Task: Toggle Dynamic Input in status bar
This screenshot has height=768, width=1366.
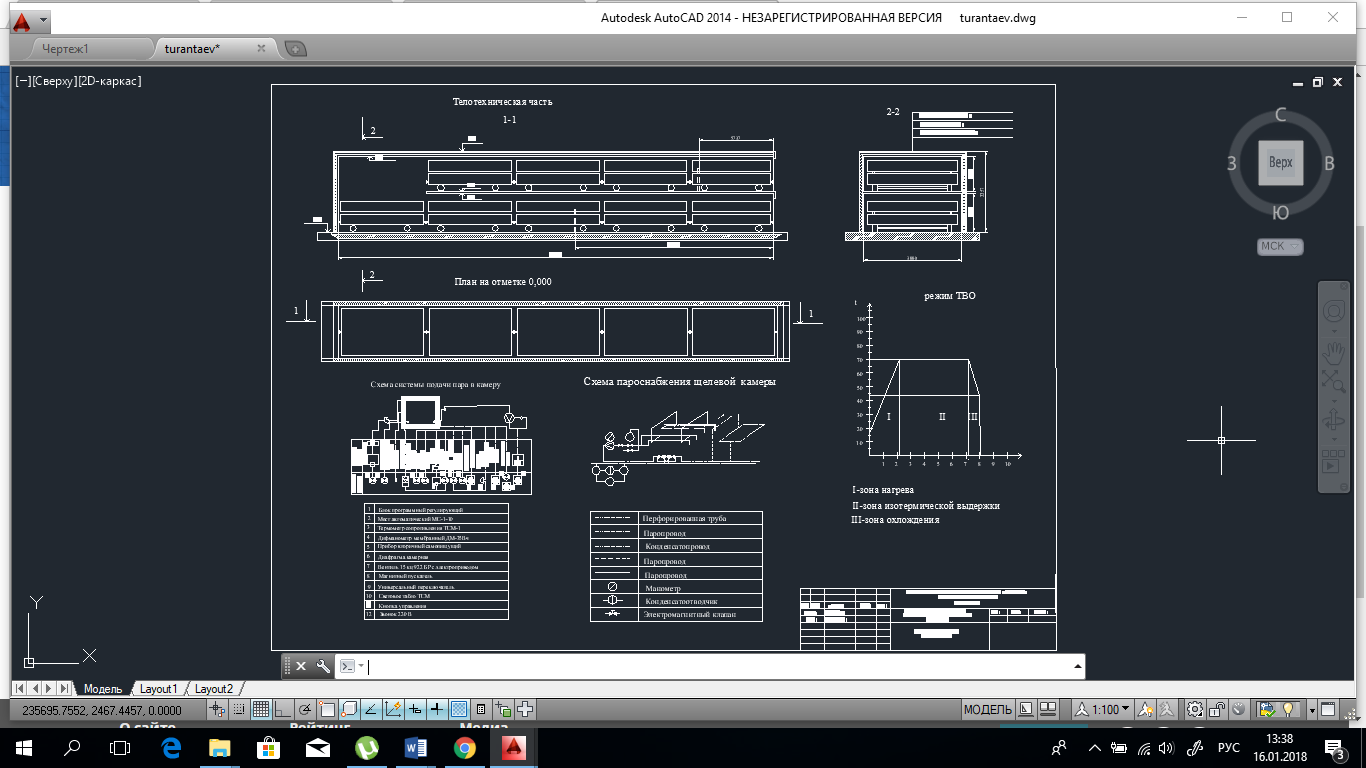Action: (x=415, y=710)
